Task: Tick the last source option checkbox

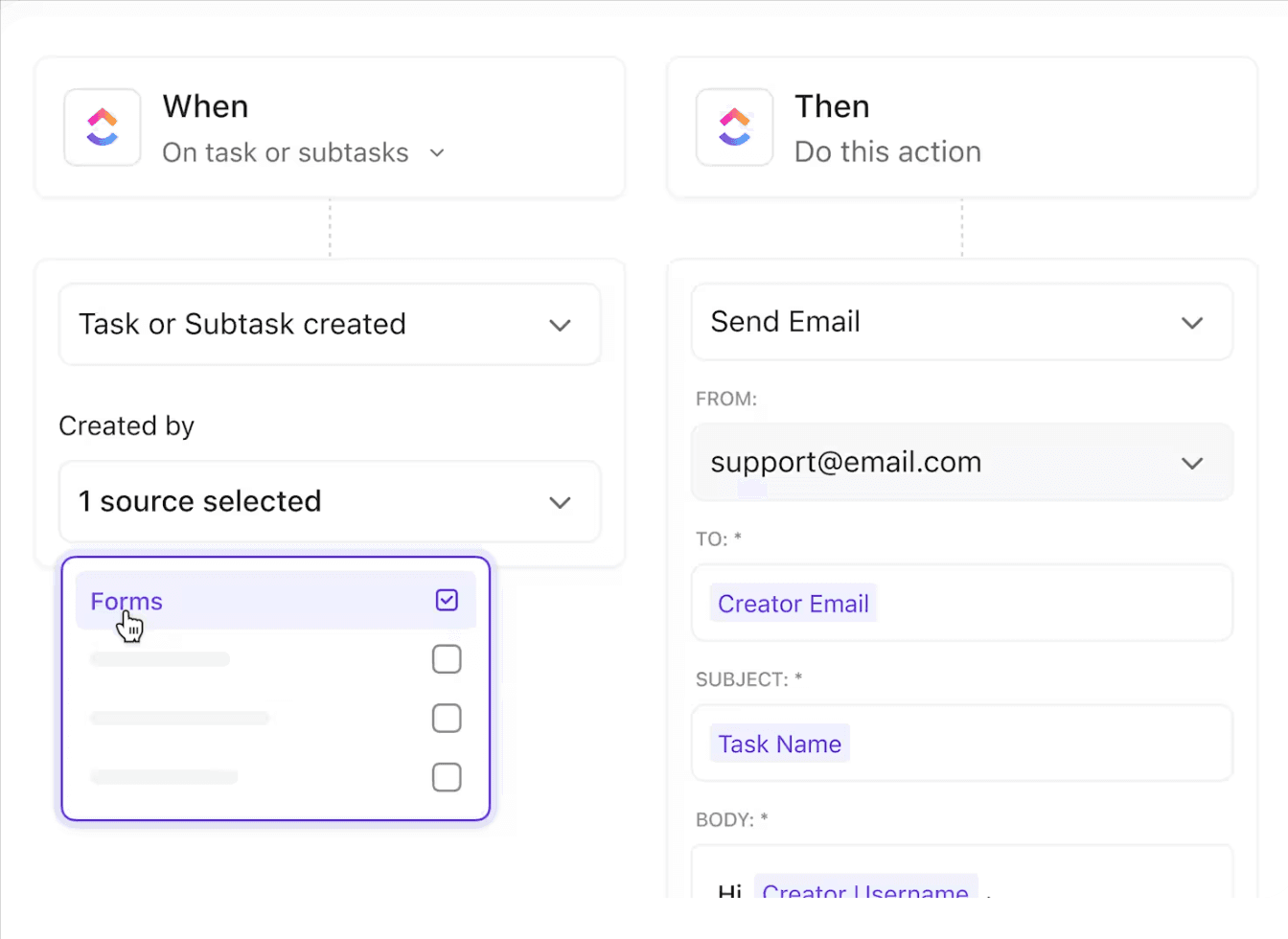Action: 447,777
